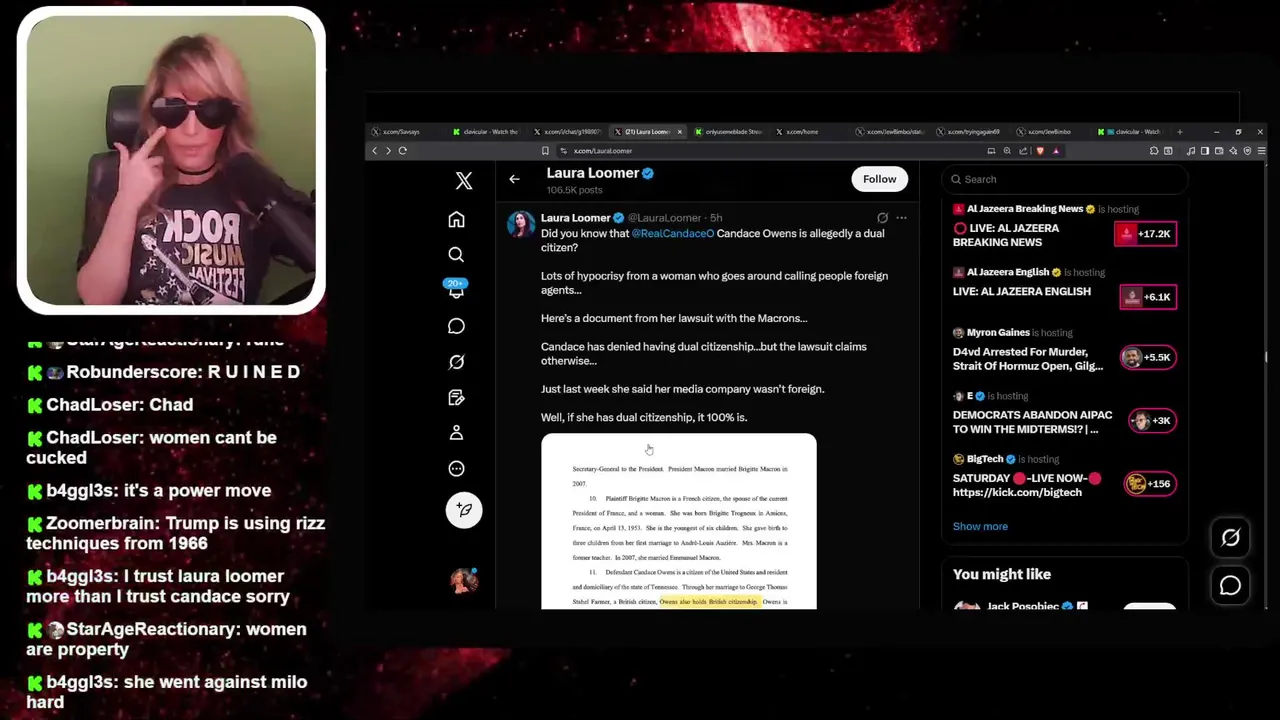Click browser Back button
The image size is (1280, 720).
pyautogui.click(x=375, y=151)
